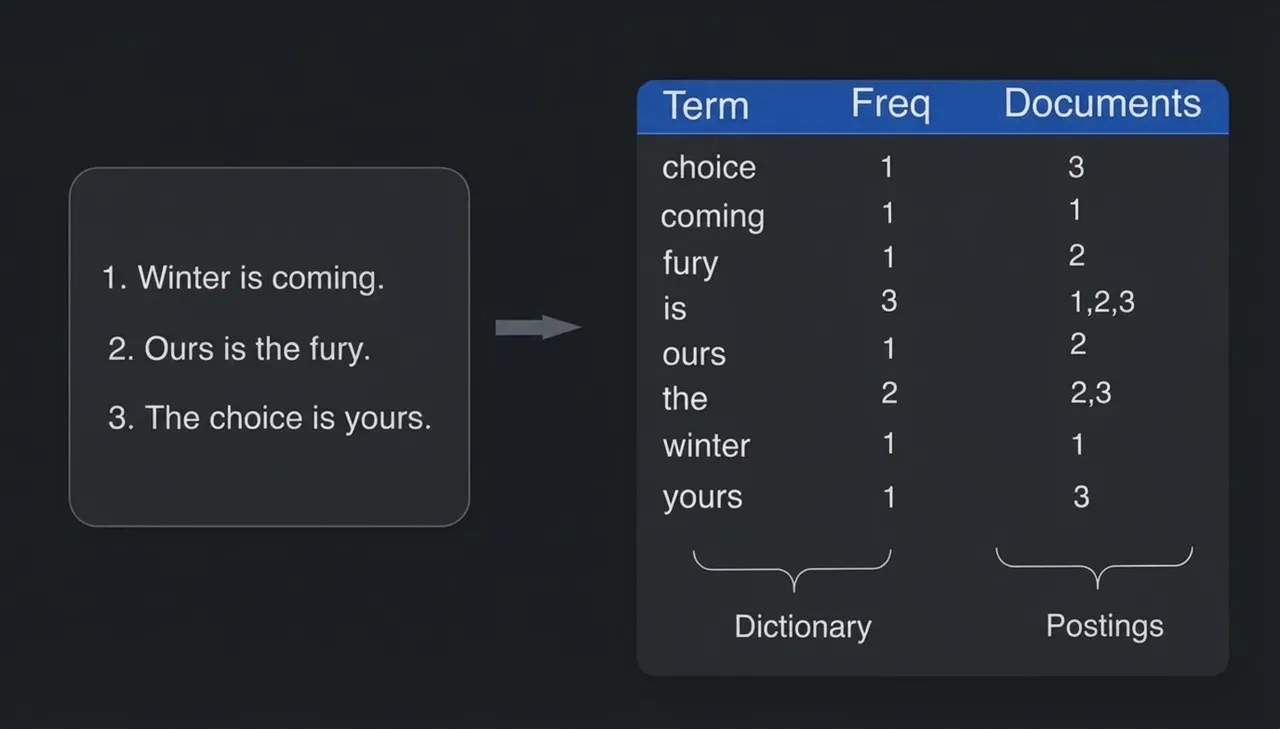Select the Term column header
1280x729 pixels.
click(706, 106)
